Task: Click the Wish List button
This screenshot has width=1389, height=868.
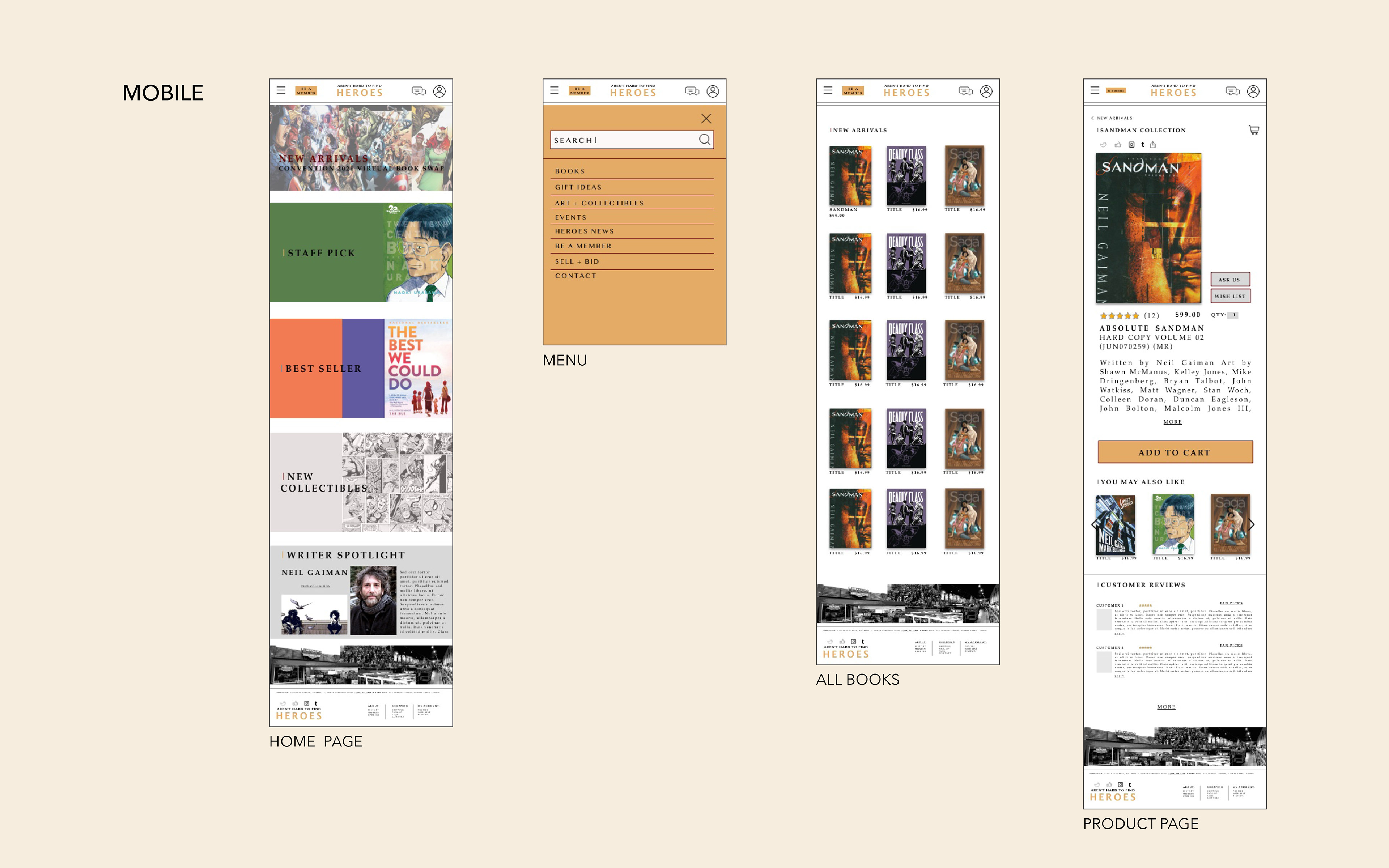Action: coord(1230,296)
